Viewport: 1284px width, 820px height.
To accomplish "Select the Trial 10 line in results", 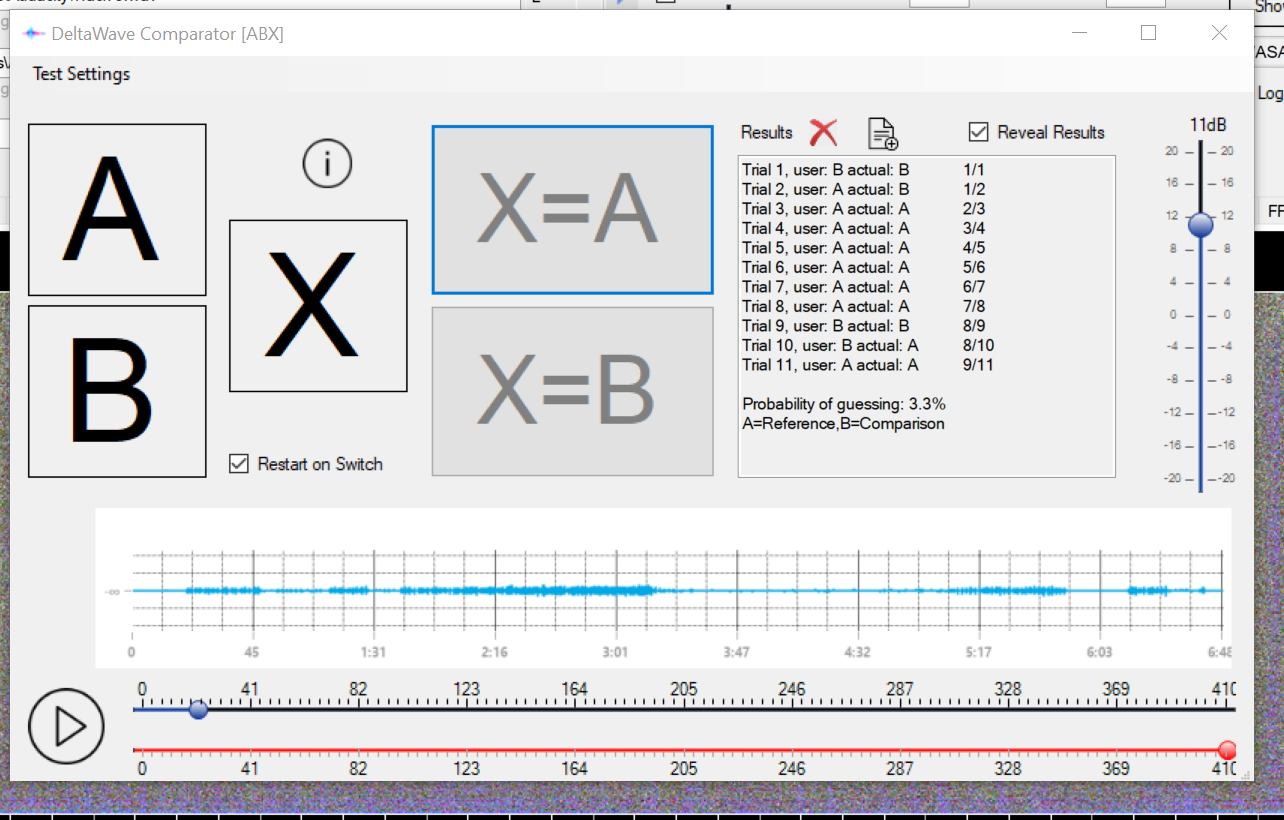I will [x=830, y=346].
